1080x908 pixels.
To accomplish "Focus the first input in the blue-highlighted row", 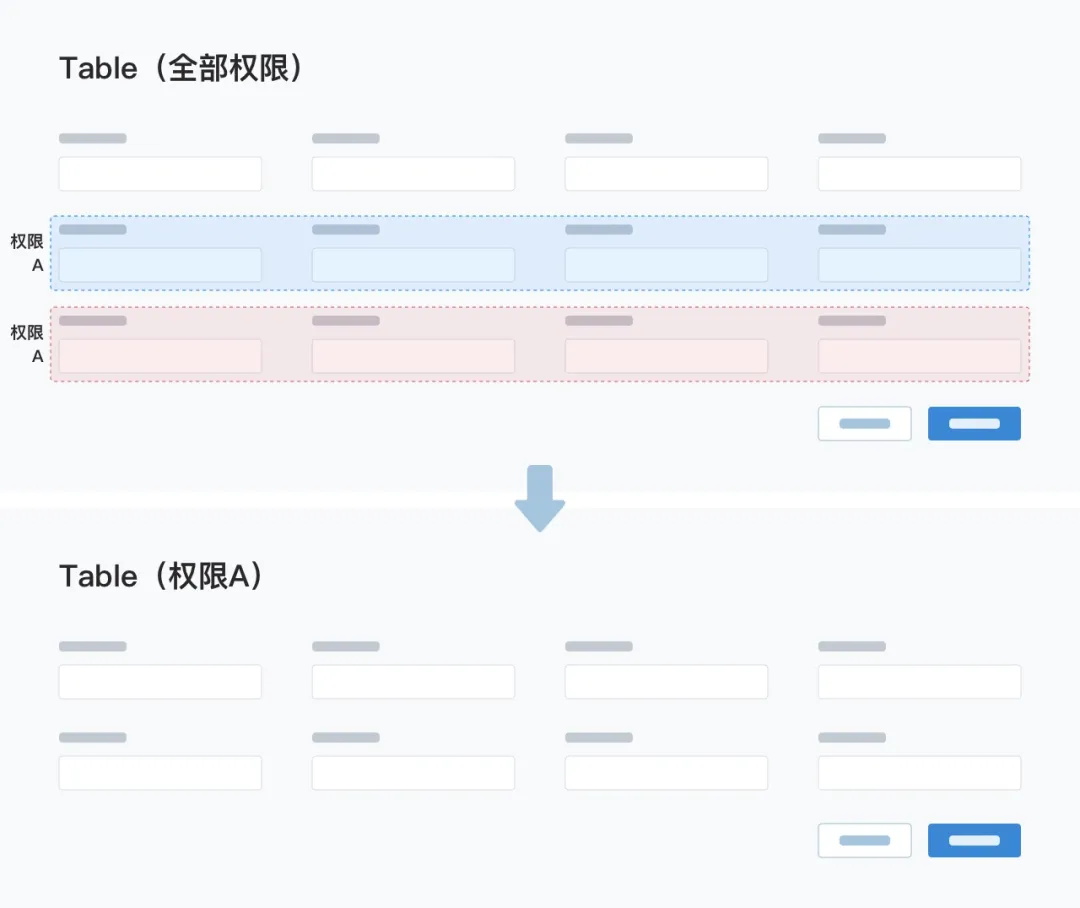I will pyautogui.click(x=160, y=265).
